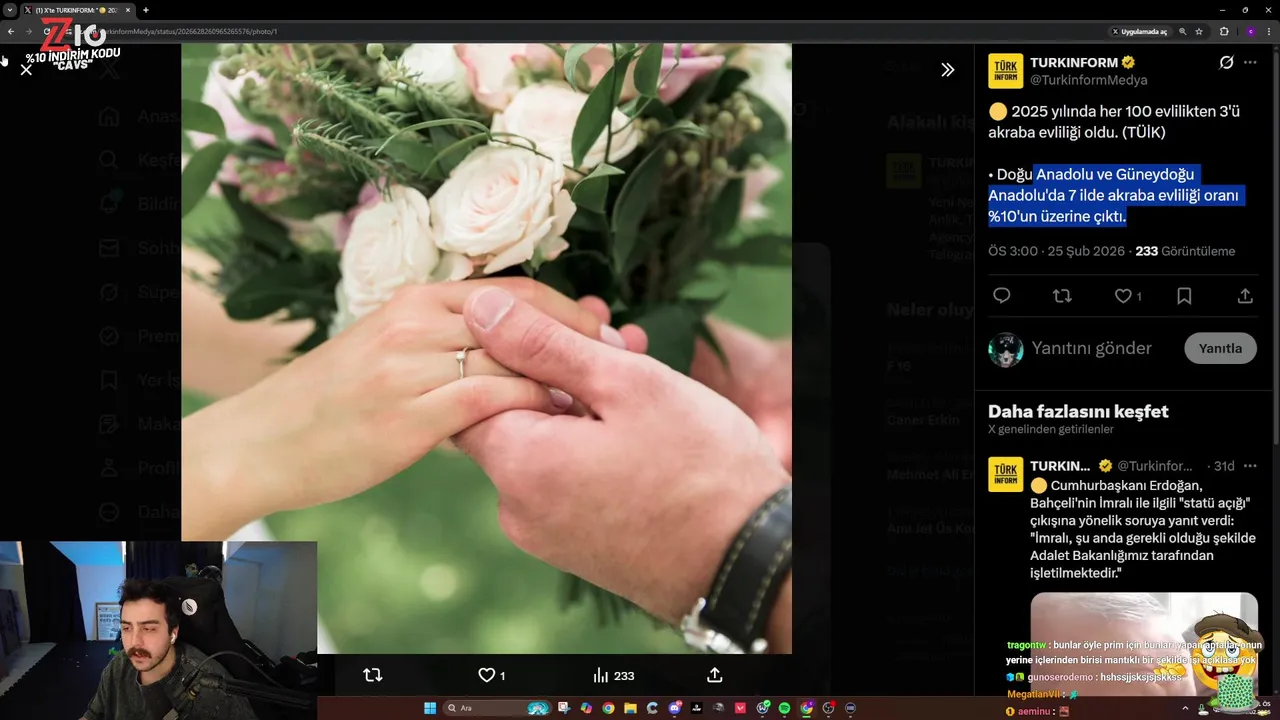Click the repost icon below the photo
Viewport: 1280px width, 720px height.
pos(373,675)
